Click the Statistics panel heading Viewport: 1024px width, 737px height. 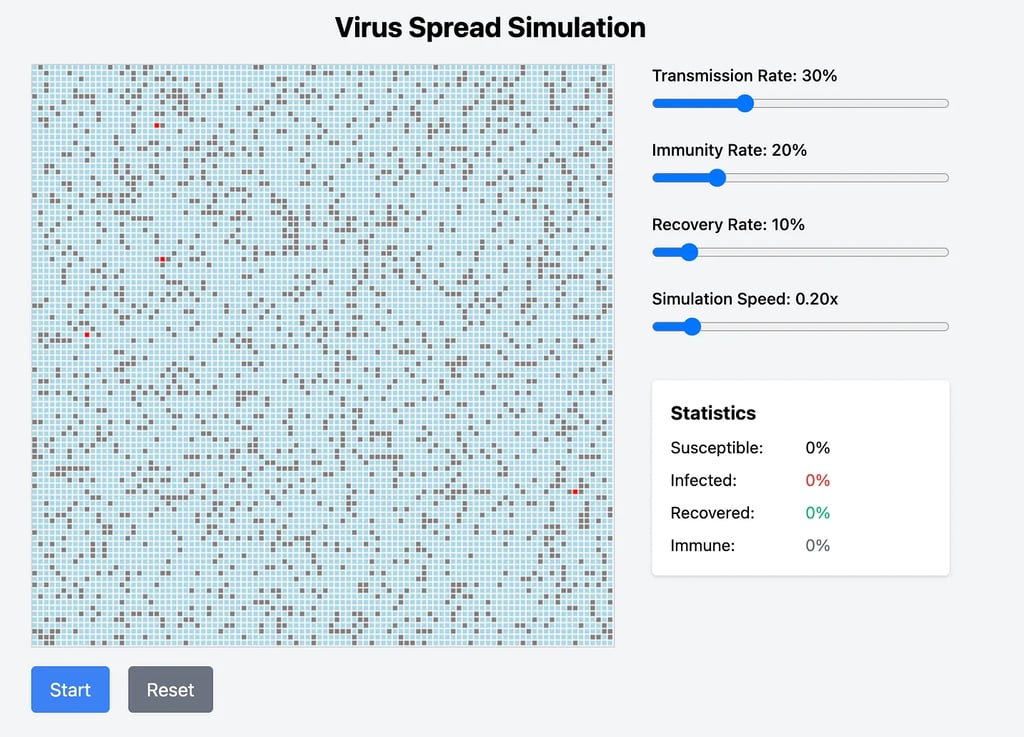pos(713,413)
